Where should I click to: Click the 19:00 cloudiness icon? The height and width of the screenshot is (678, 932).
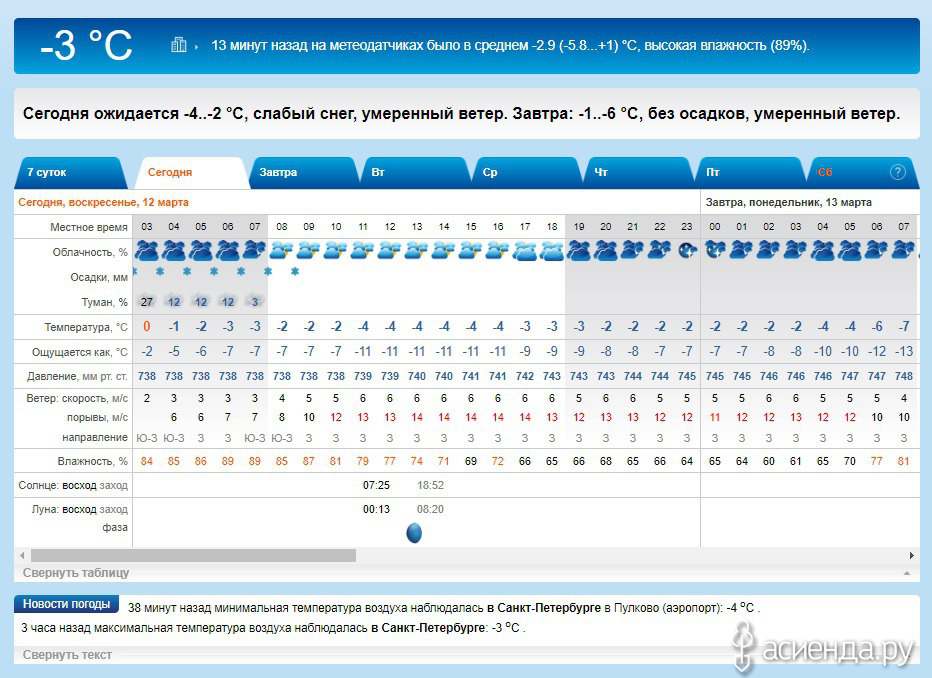[579, 251]
